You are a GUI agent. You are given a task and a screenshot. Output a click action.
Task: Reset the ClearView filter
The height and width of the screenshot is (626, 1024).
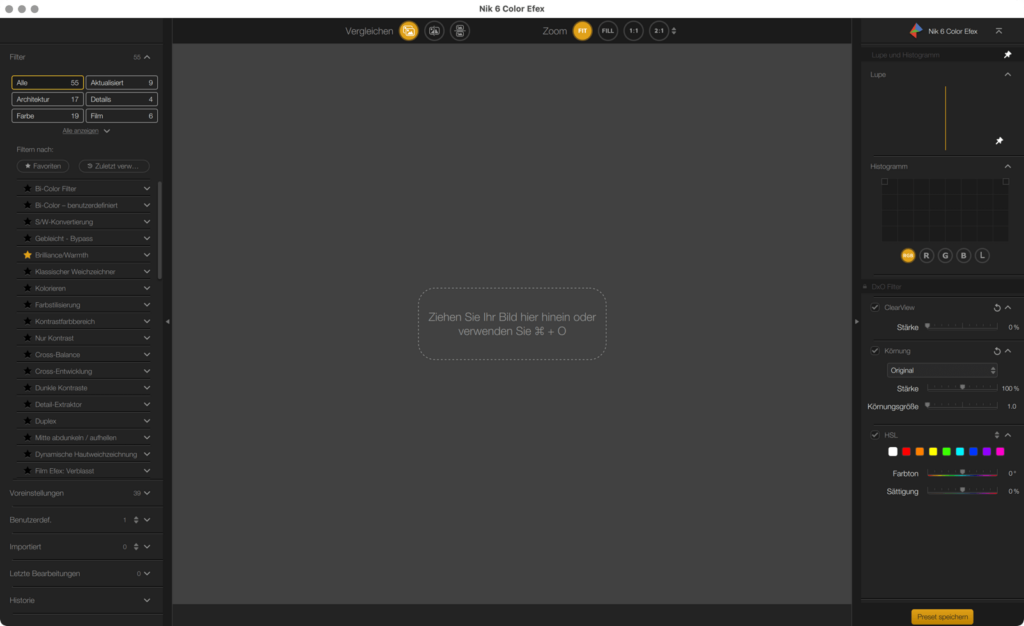tap(997, 307)
